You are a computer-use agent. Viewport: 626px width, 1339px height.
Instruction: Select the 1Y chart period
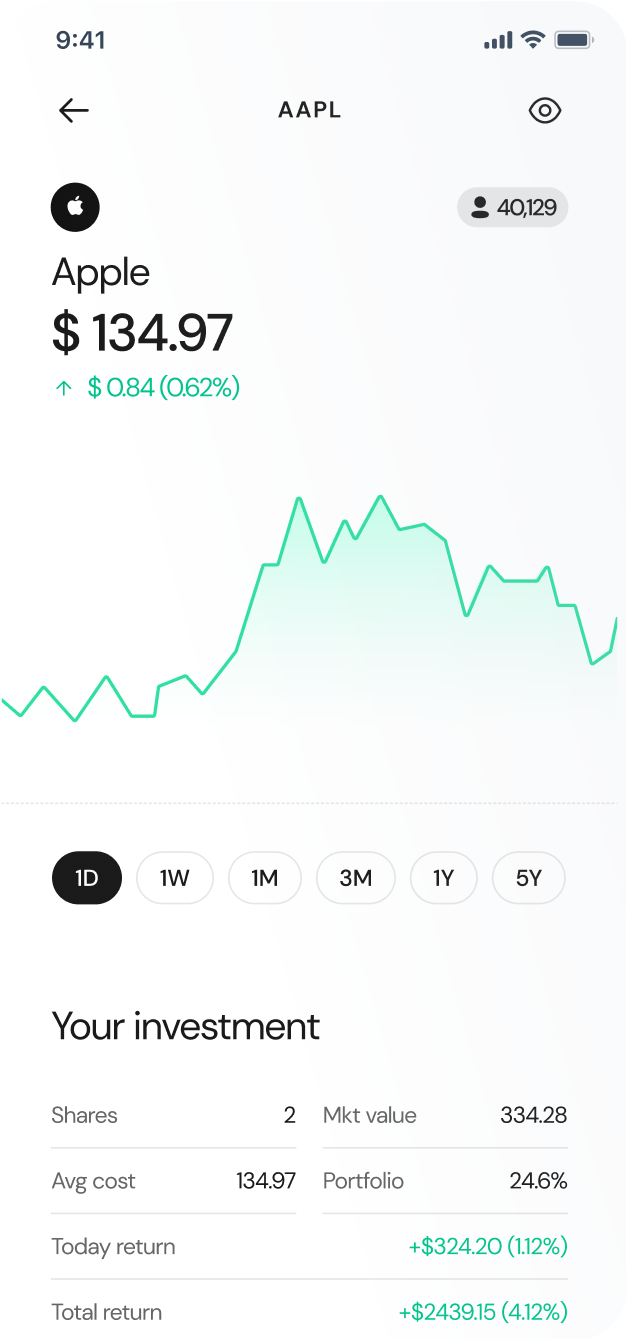coord(443,878)
